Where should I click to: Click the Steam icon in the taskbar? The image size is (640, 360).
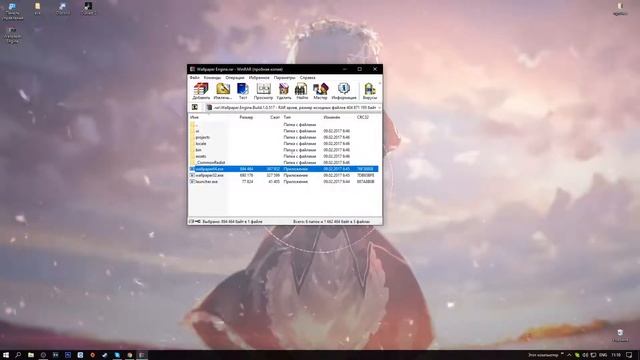(x=104, y=355)
